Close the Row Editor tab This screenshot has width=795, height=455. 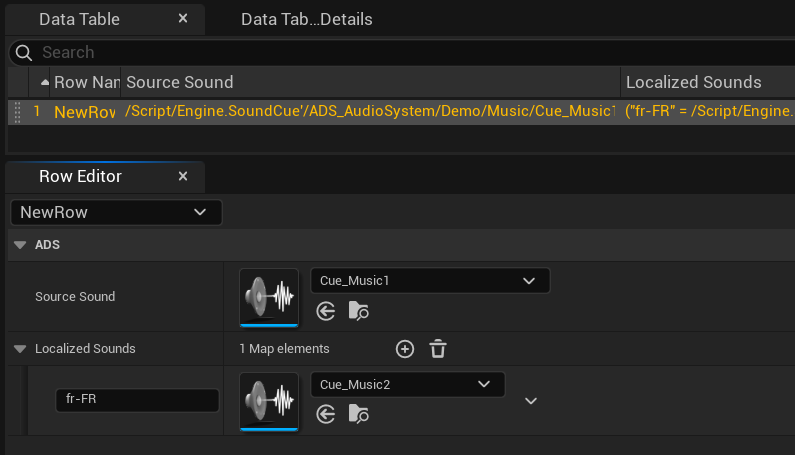point(183,176)
